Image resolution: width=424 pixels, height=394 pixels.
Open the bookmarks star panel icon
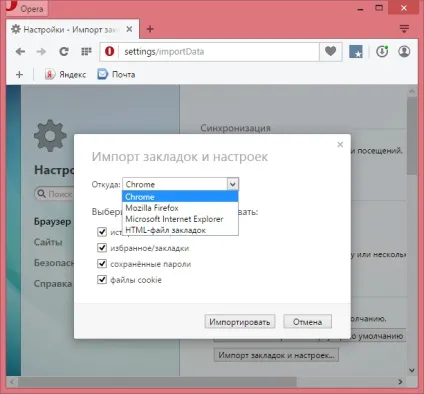(356, 52)
